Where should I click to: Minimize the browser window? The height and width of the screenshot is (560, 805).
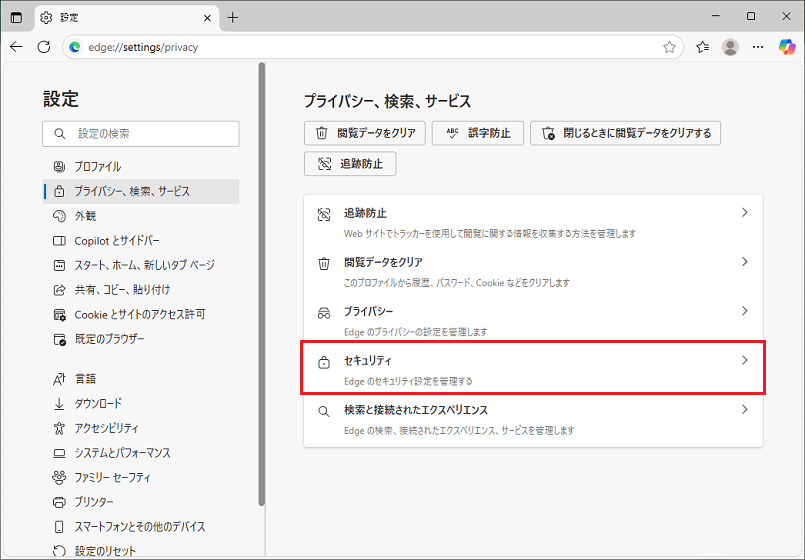[716, 16]
